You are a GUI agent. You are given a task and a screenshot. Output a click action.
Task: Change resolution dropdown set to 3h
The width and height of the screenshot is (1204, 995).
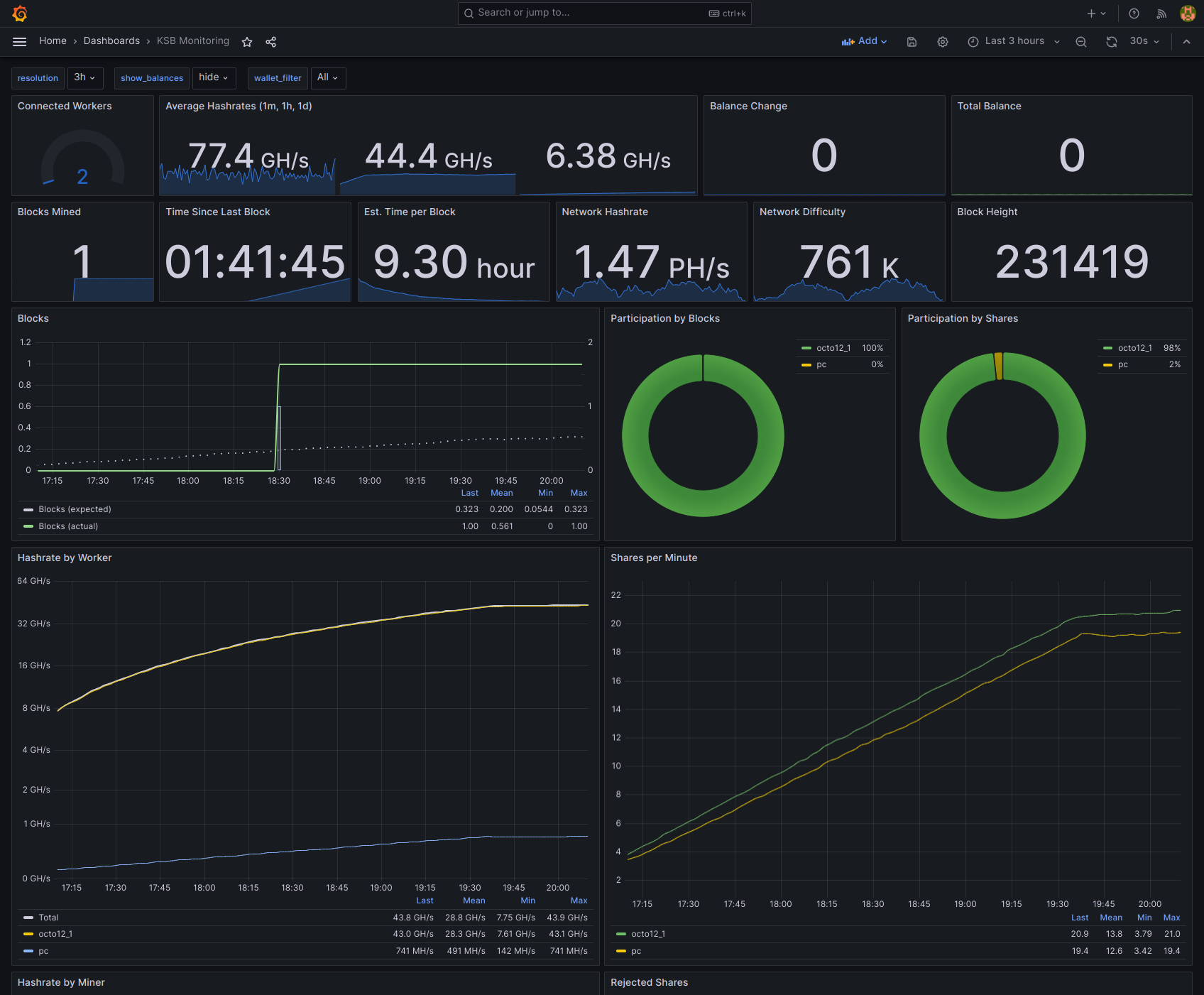coord(84,77)
